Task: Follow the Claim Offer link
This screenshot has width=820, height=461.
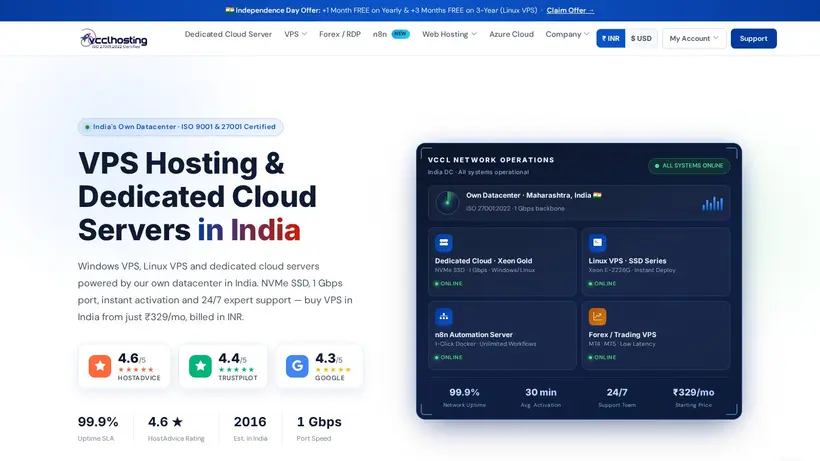Action: coord(570,10)
